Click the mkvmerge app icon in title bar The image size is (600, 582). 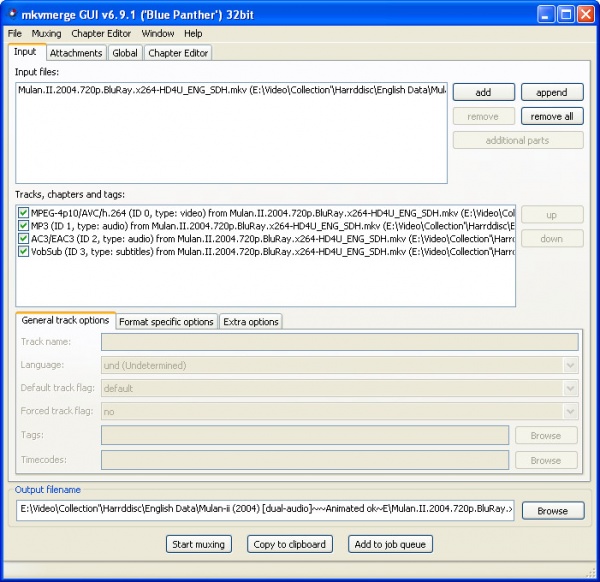pos(12,14)
